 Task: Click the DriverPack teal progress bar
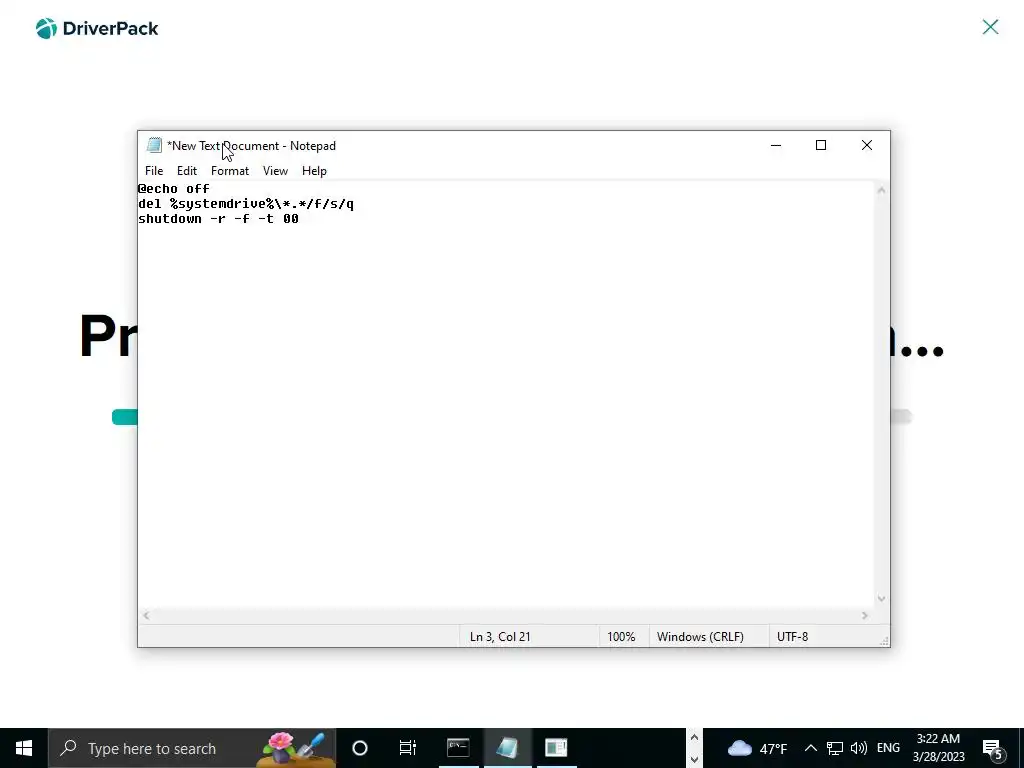(x=124, y=417)
